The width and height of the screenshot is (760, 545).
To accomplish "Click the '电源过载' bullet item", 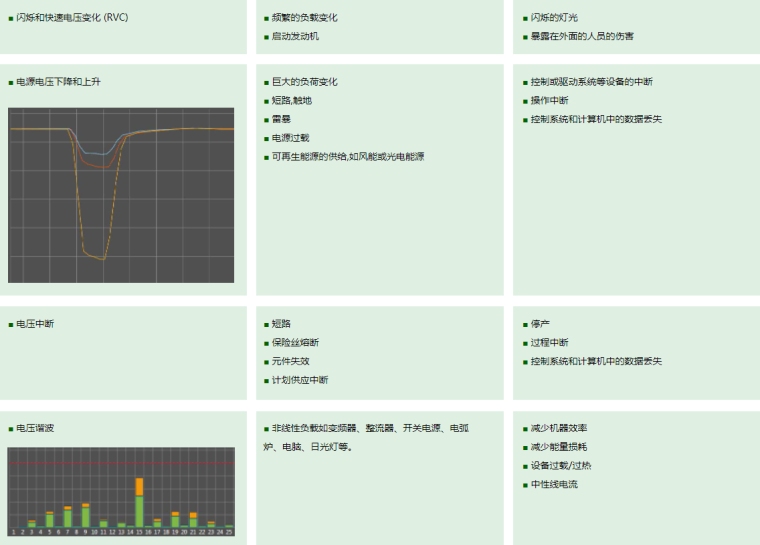I will click(290, 138).
